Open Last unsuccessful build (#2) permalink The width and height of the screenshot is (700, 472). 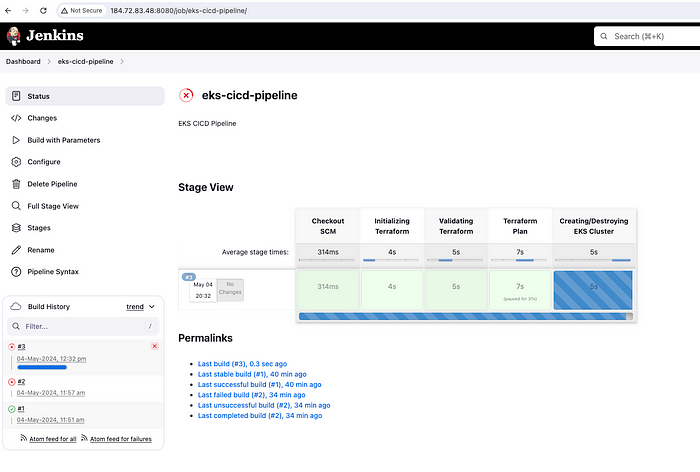tap(264, 405)
